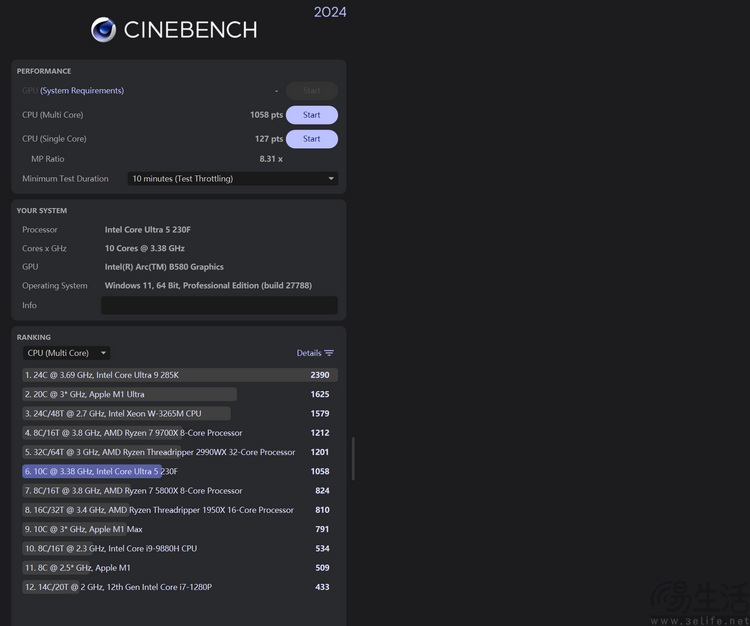Screen dimensions: 750x626
Task: Select ranking row 20C Apple M1 Ultra
Action: point(180,394)
